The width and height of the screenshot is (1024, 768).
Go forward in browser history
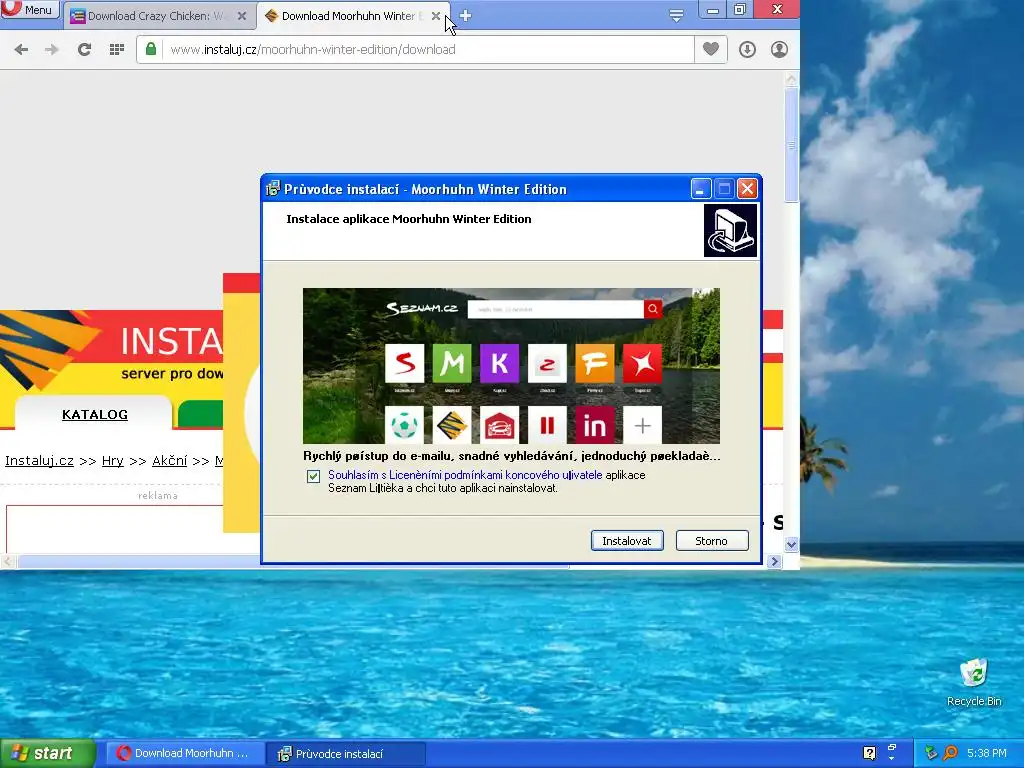pyautogui.click(x=52, y=50)
